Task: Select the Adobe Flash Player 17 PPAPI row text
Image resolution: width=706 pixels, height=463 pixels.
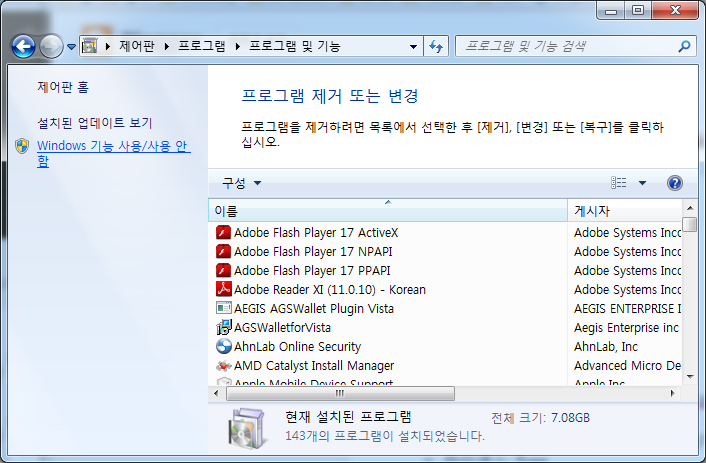Action: (x=312, y=270)
